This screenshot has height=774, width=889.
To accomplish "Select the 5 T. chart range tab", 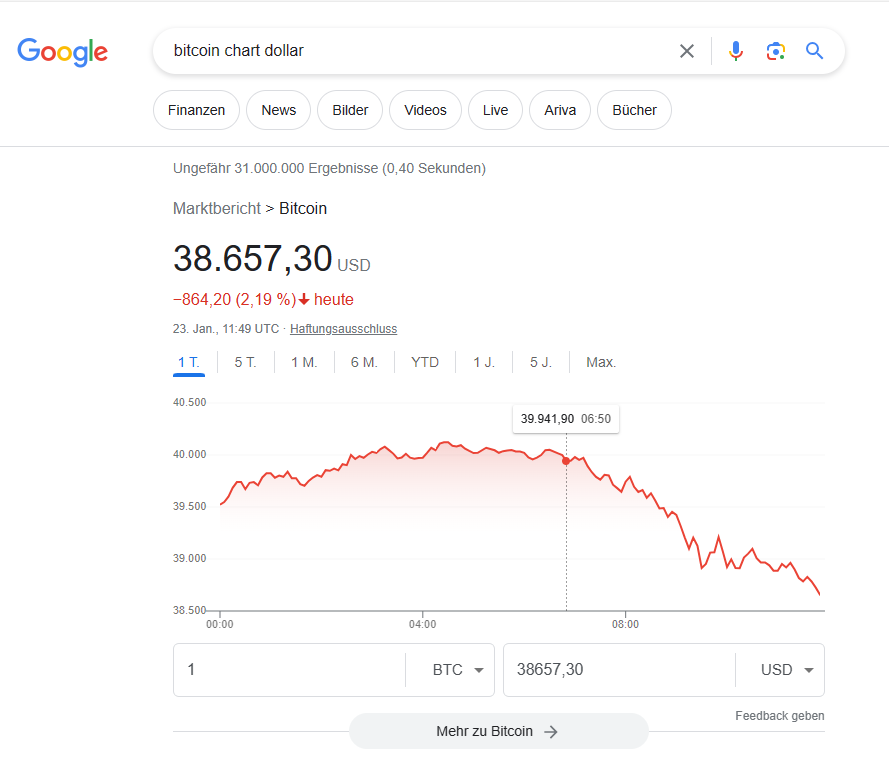I will pyautogui.click(x=245, y=362).
